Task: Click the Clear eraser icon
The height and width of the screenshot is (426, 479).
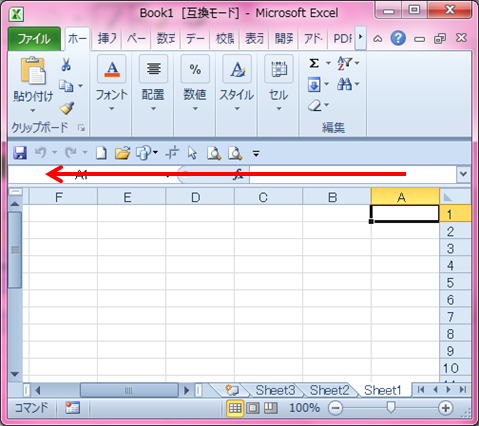Action: [x=315, y=106]
